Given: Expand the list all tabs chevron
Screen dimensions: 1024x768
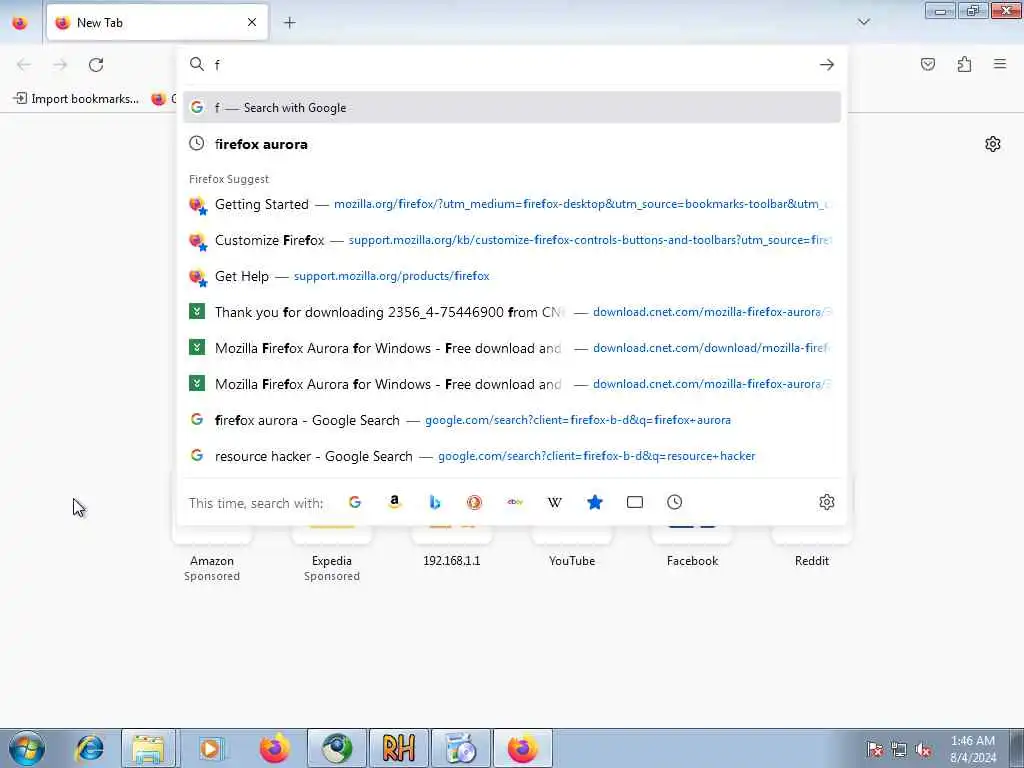Looking at the screenshot, I should tap(863, 22).
